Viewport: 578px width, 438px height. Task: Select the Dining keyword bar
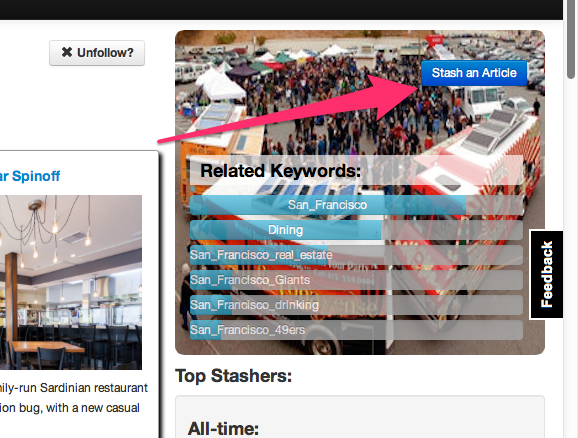[x=356, y=230]
